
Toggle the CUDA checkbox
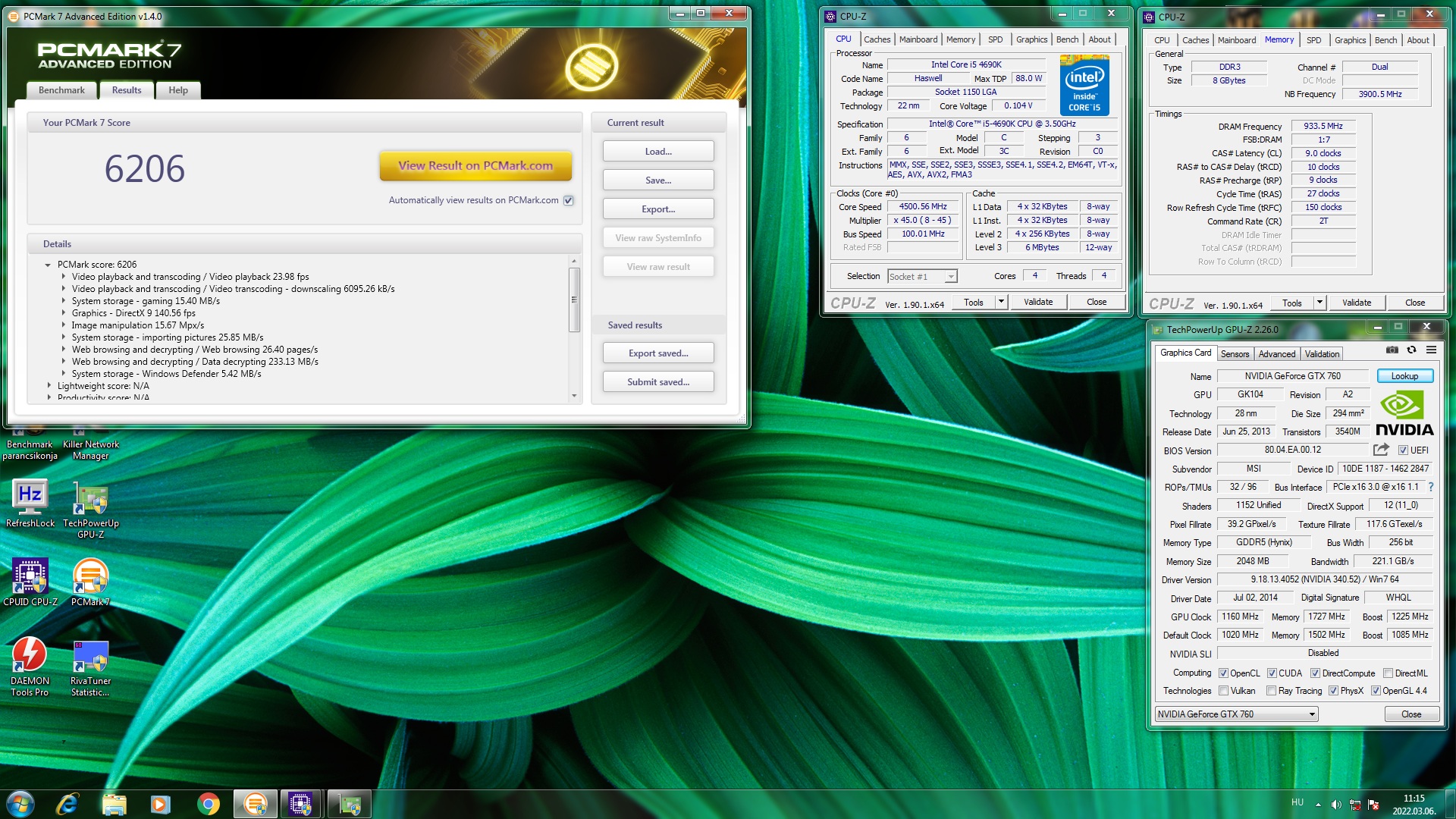pyautogui.click(x=1272, y=673)
